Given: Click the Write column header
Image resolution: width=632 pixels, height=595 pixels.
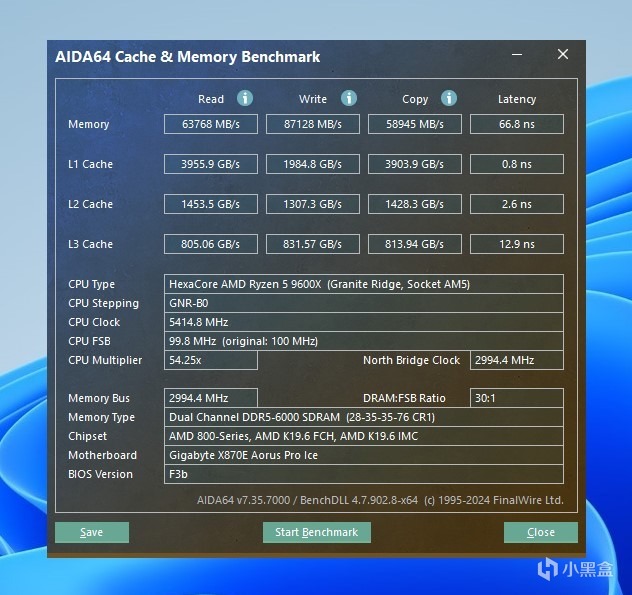Looking at the screenshot, I should click(313, 99).
